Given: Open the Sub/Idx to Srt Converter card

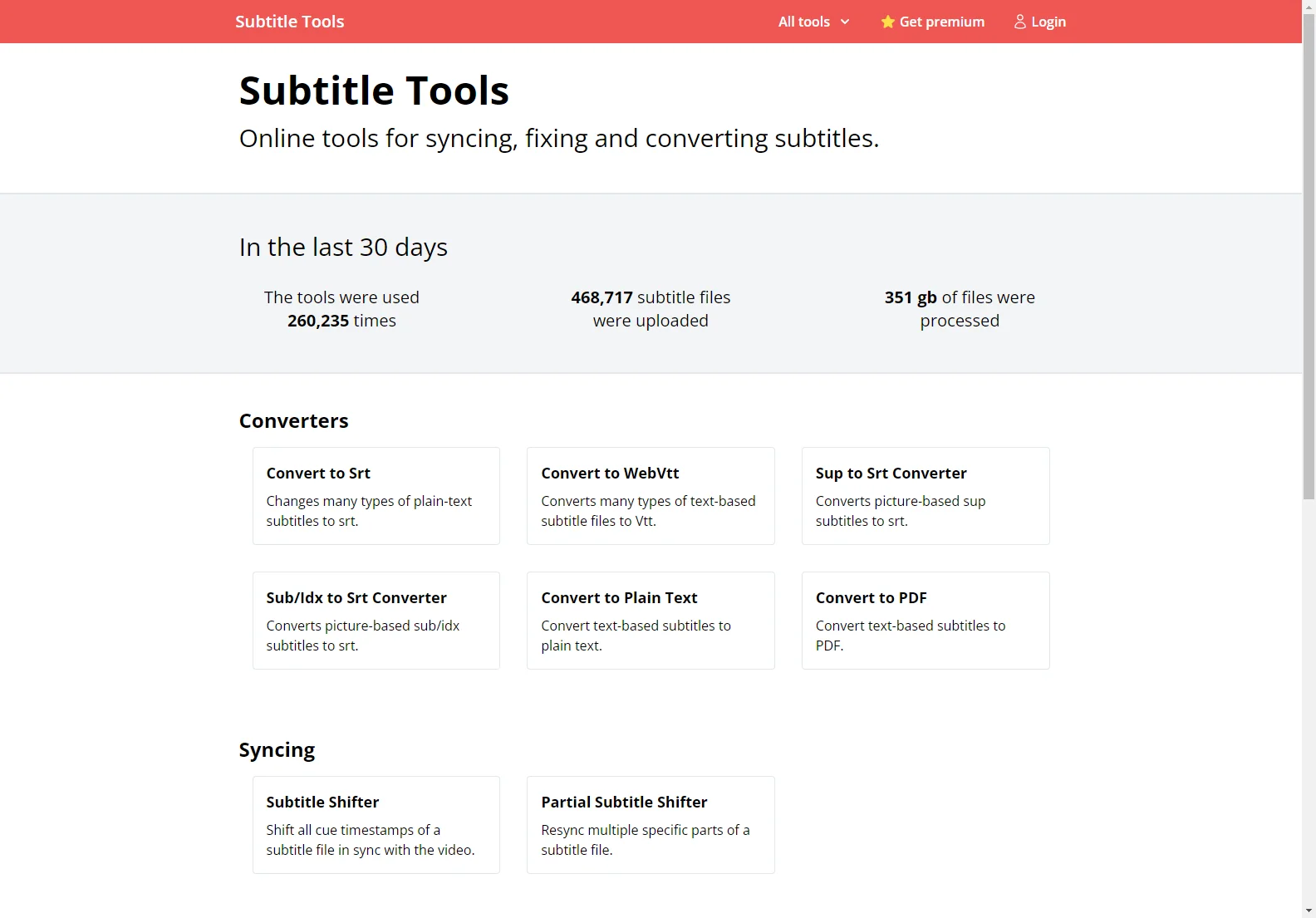Looking at the screenshot, I should click(376, 621).
